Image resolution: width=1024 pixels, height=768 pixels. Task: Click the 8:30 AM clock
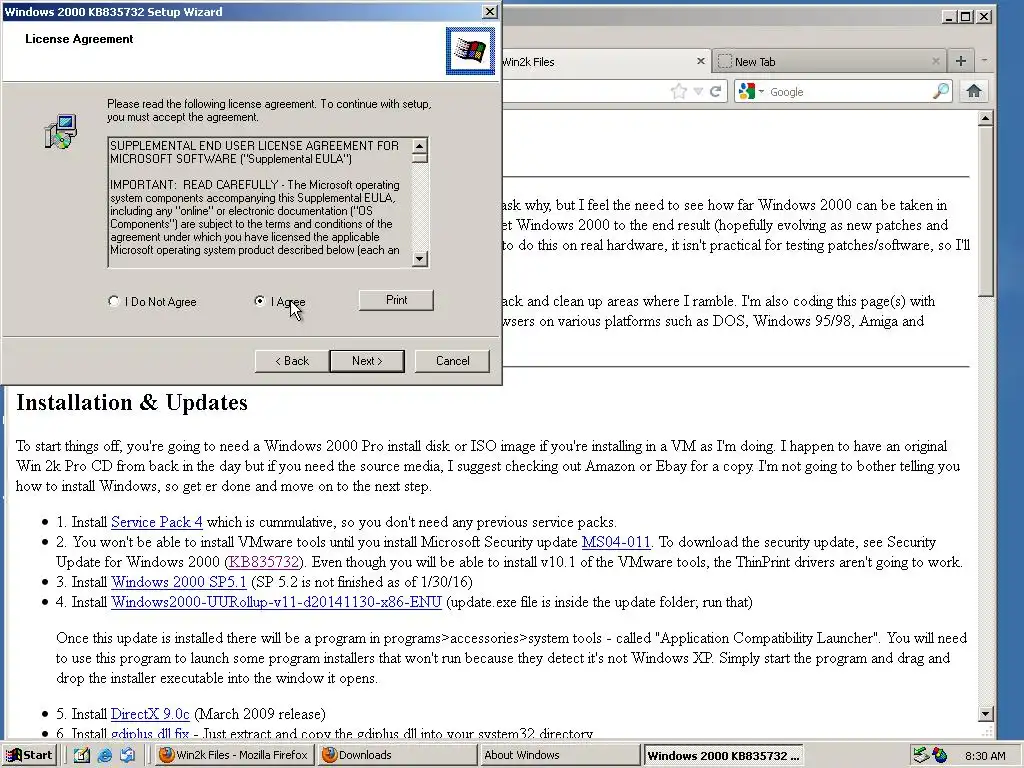pos(985,756)
